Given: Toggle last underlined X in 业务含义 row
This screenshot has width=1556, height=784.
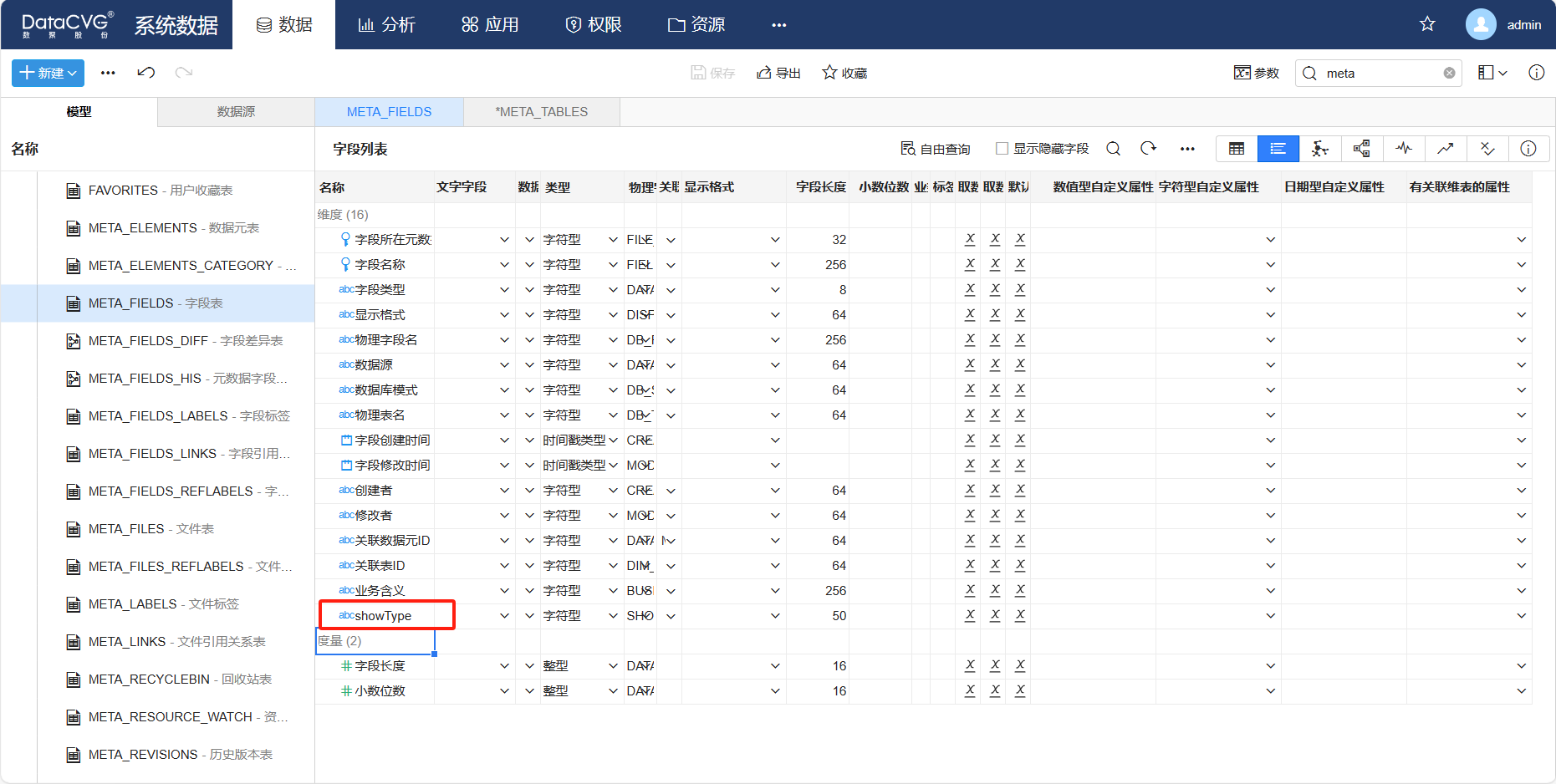Looking at the screenshot, I should click(x=1020, y=590).
